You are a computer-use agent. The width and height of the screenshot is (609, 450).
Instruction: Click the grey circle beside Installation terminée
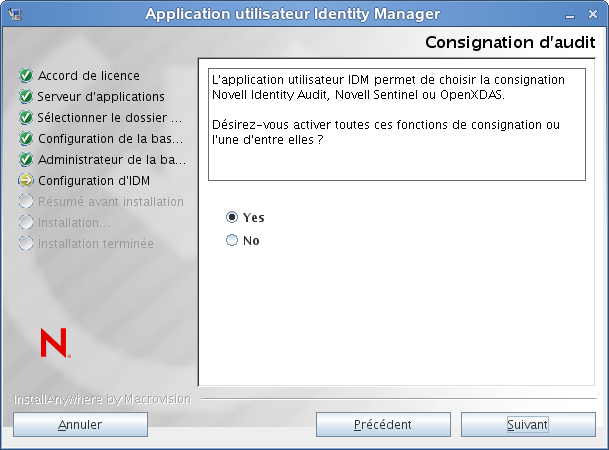[x=26, y=244]
